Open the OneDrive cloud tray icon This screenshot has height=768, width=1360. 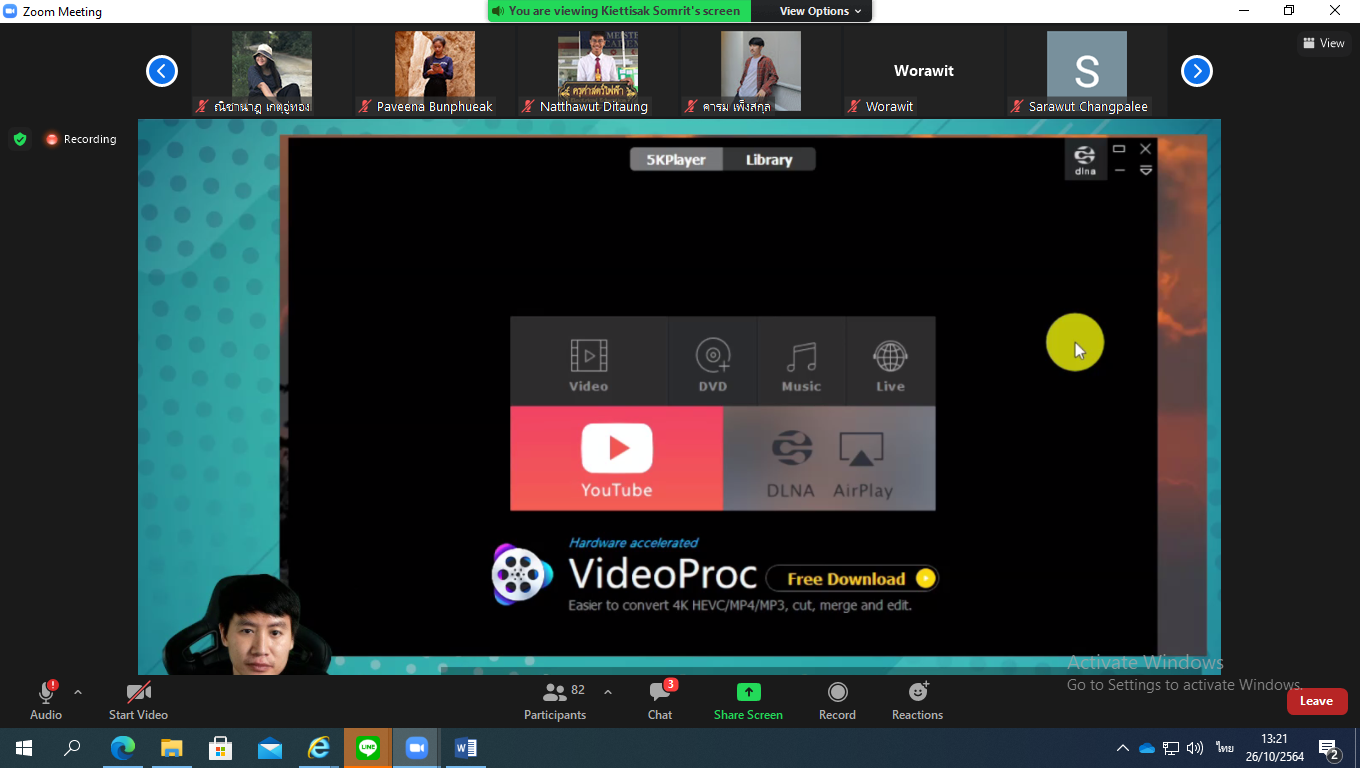tap(1147, 748)
